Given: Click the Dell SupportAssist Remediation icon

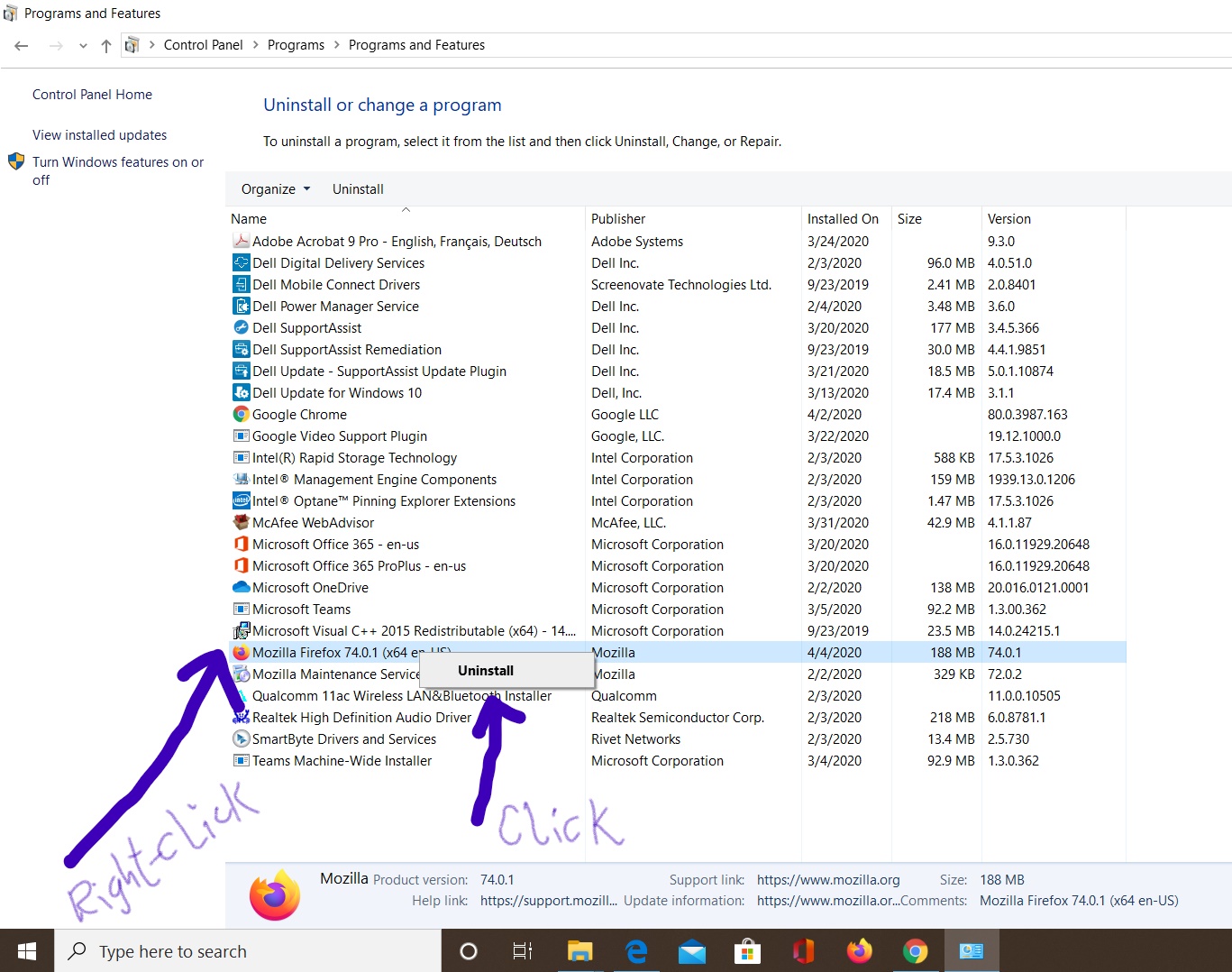Looking at the screenshot, I should [x=241, y=349].
